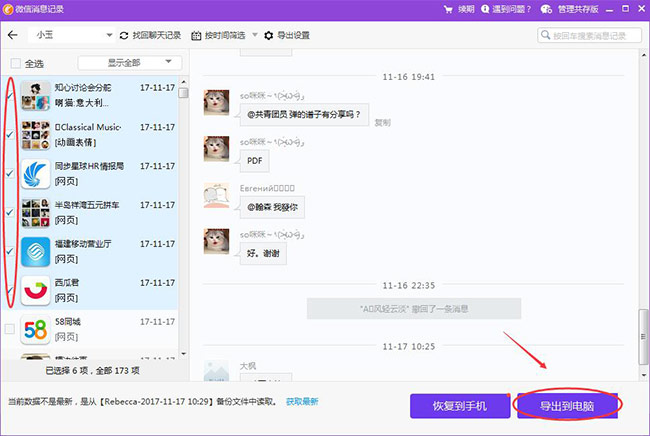651x437 pixels.
Task: Open the help question icon
Action: [x=485, y=9]
